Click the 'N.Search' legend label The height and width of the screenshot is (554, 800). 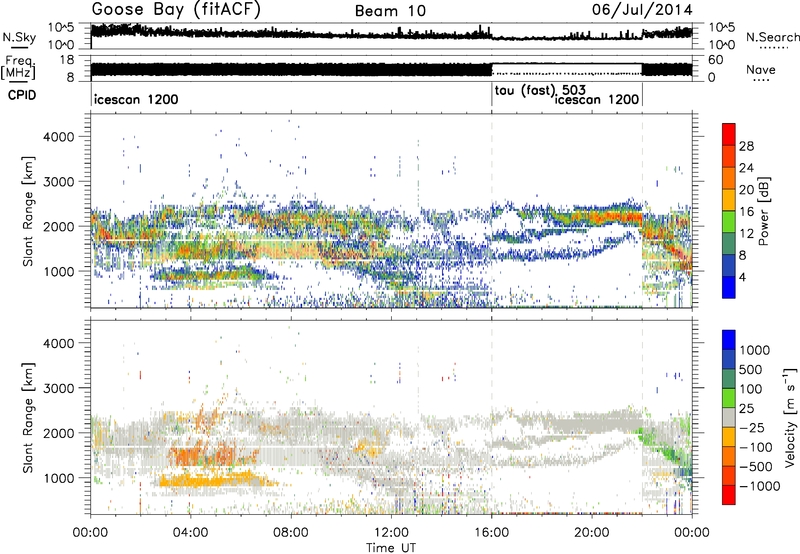tap(772, 37)
